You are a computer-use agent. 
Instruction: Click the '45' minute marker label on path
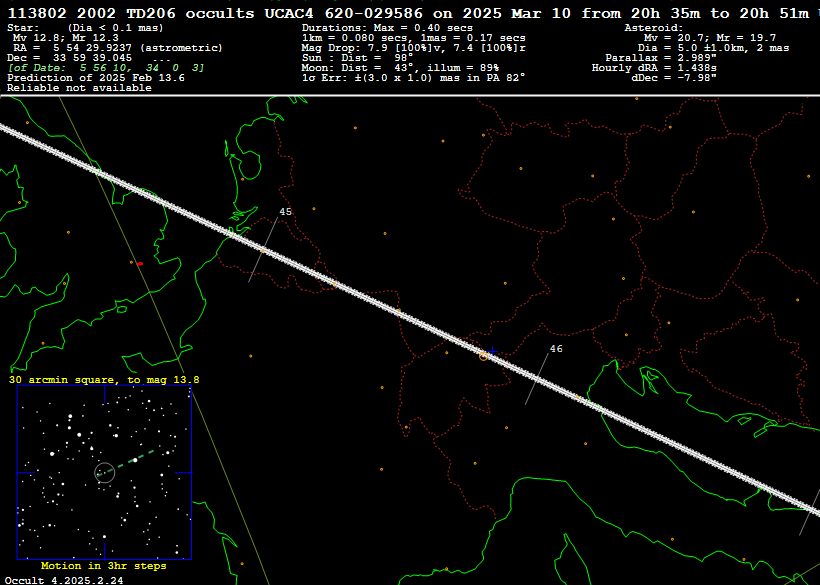[286, 212]
